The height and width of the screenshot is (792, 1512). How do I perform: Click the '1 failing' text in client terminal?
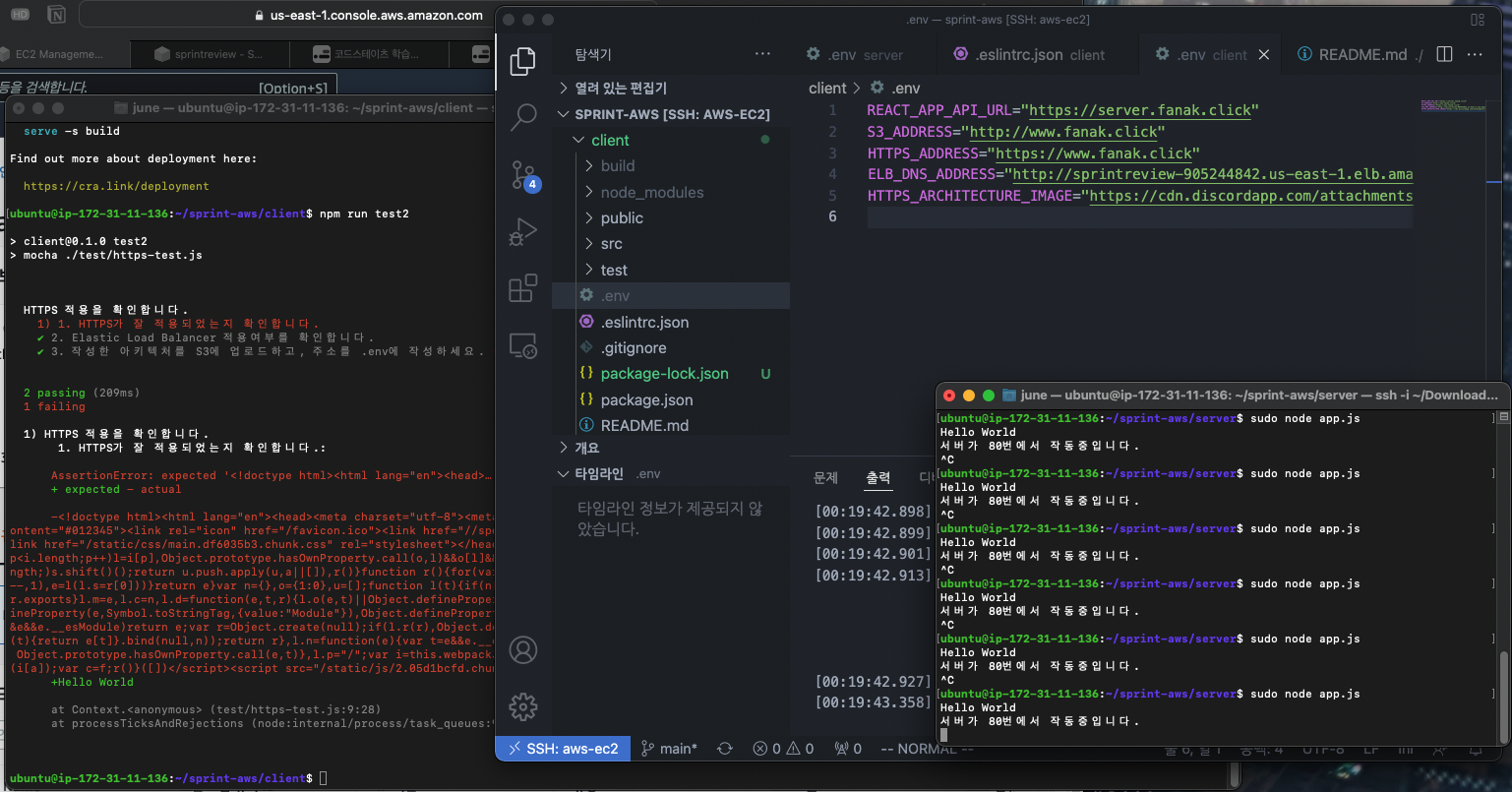(54, 406)
